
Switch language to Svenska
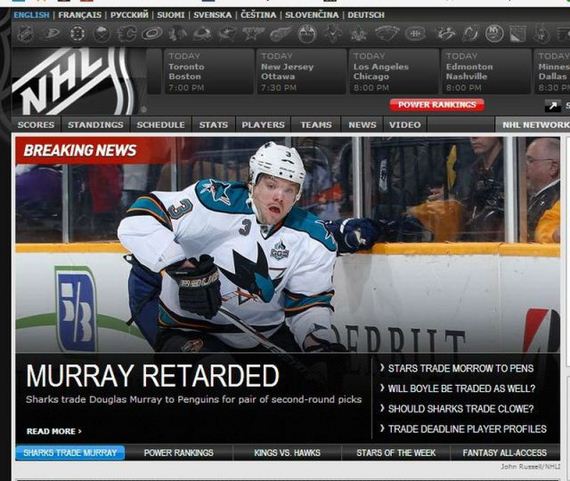pyautogui.click(x=212, y=15)
